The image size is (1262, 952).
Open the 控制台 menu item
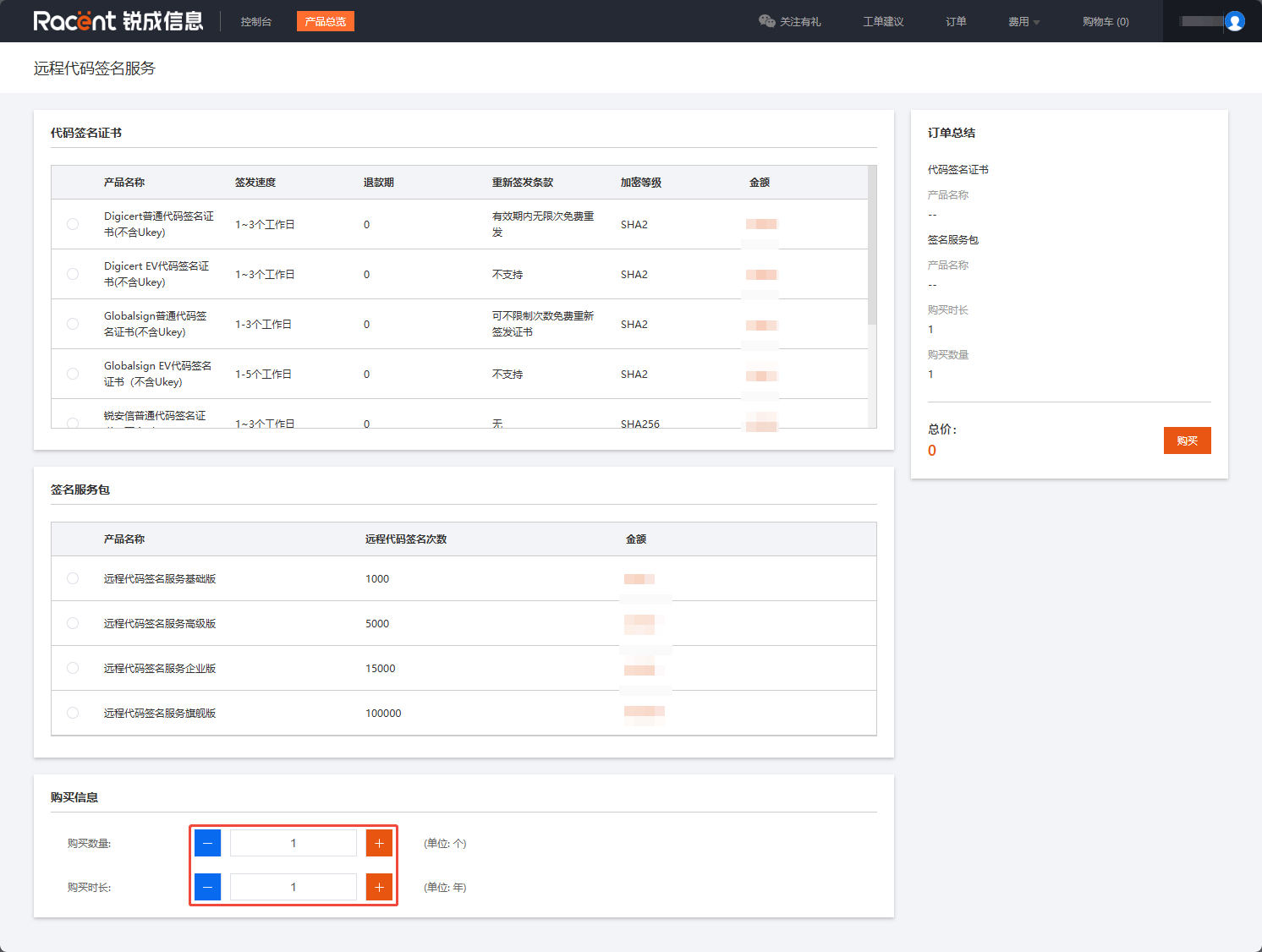coord(255,22)
